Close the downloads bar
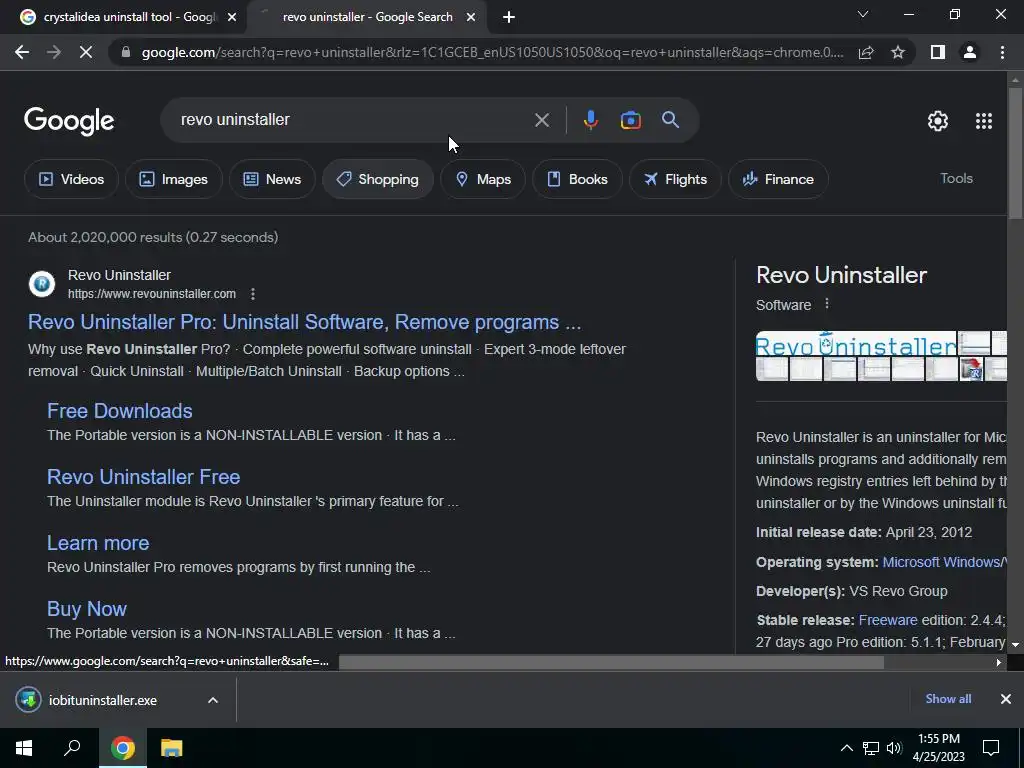 coord(1006,699)
